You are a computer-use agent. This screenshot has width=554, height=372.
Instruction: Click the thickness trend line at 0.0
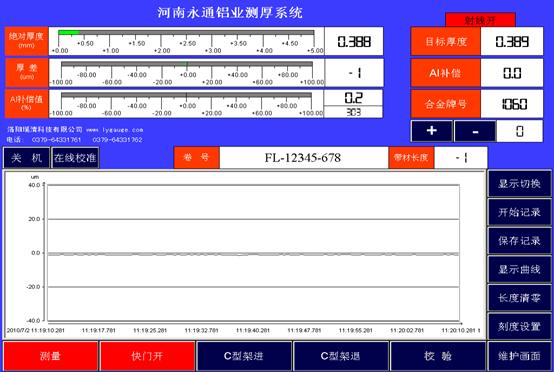[x=253, y=254]
